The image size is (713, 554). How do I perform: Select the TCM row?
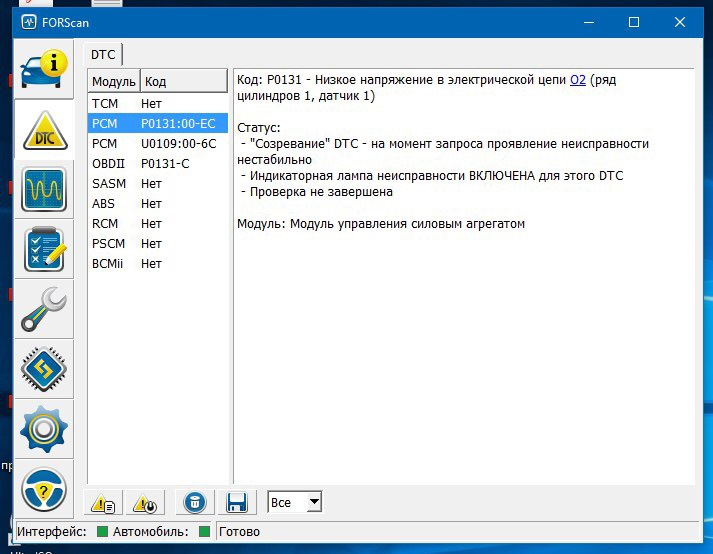click(158, 104)
